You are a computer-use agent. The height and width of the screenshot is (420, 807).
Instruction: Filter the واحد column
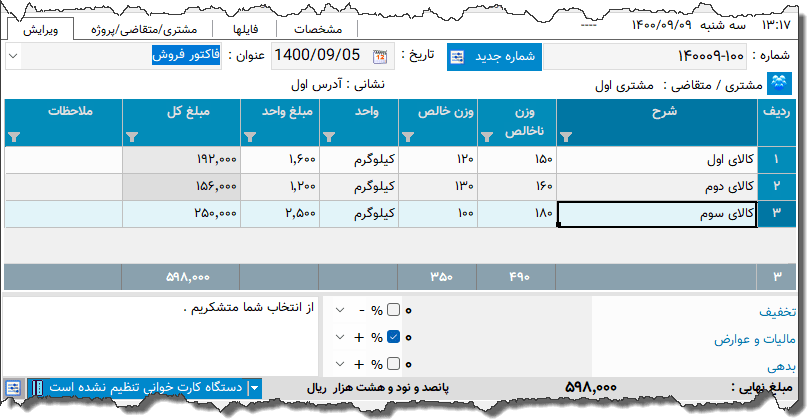[x=329, y=137]
